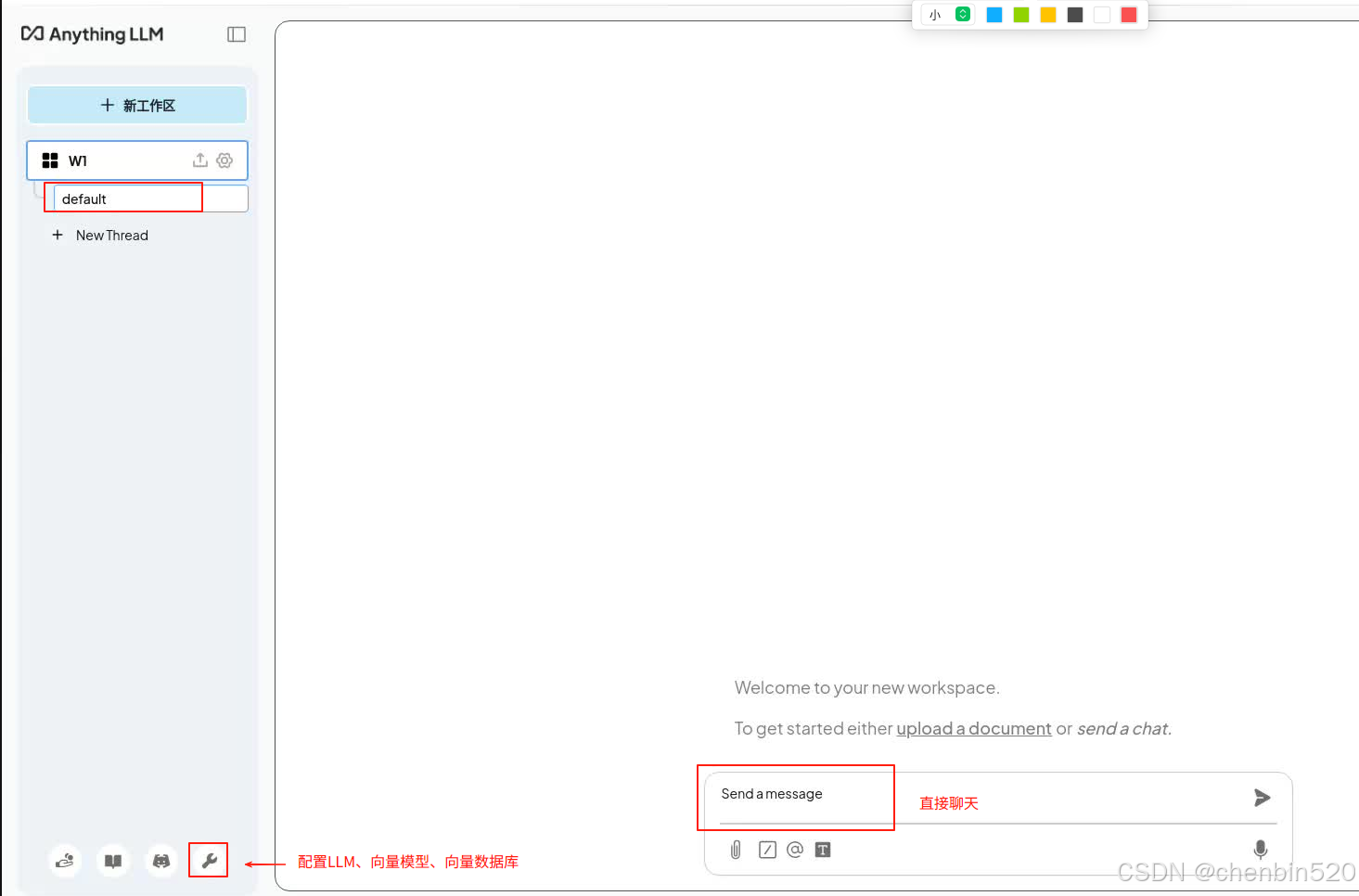Send a chat with the send arrow icon
This screenshot has width=1359, height=896.
point(1262,797)
